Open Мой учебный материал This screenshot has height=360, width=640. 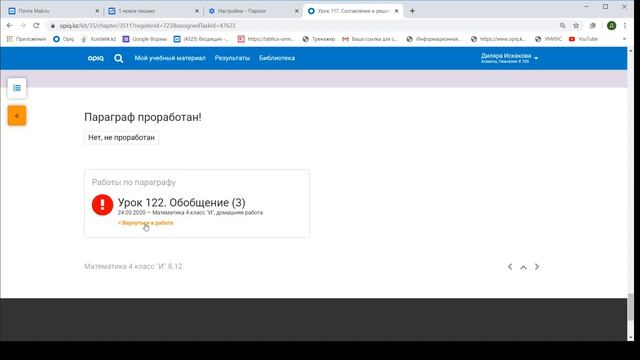170,58
